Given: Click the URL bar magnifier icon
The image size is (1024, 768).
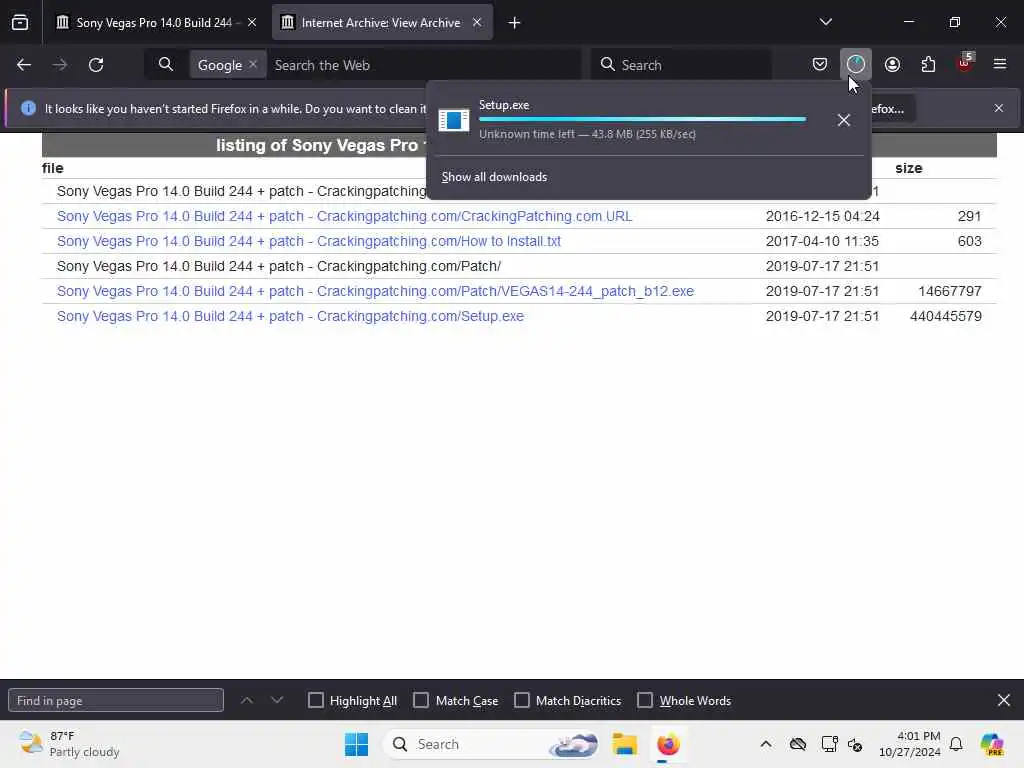Looking at the screenshot, I should [166, 65].
